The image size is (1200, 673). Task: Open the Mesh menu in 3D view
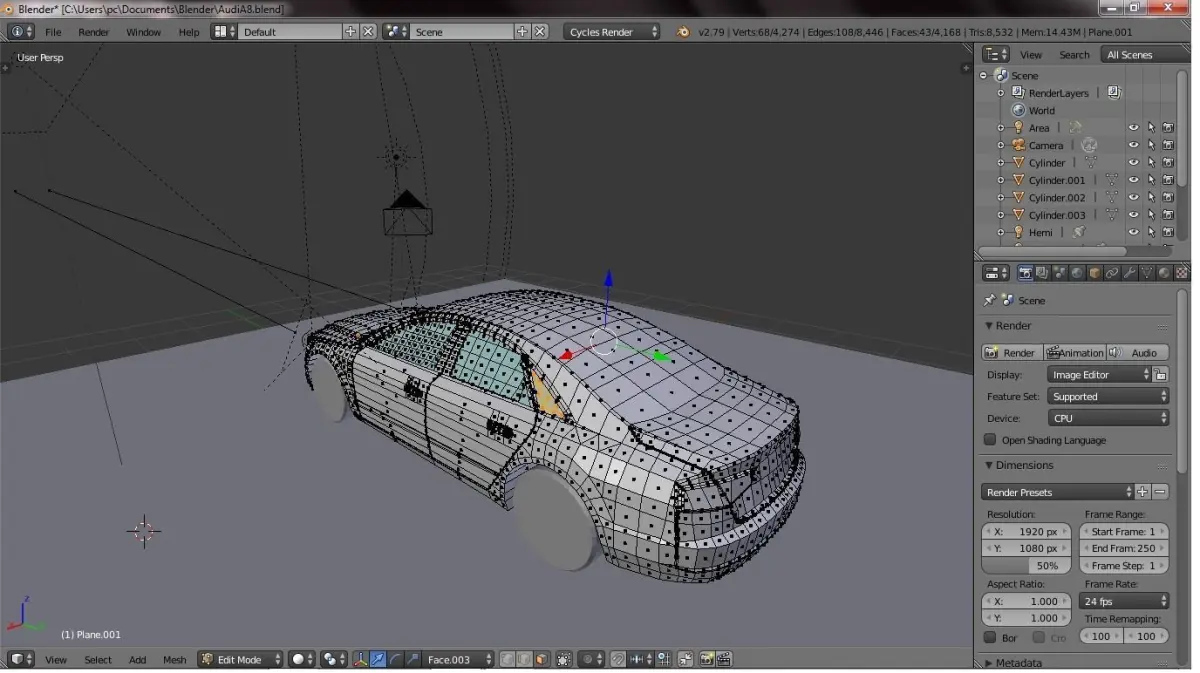coord(174,660)
